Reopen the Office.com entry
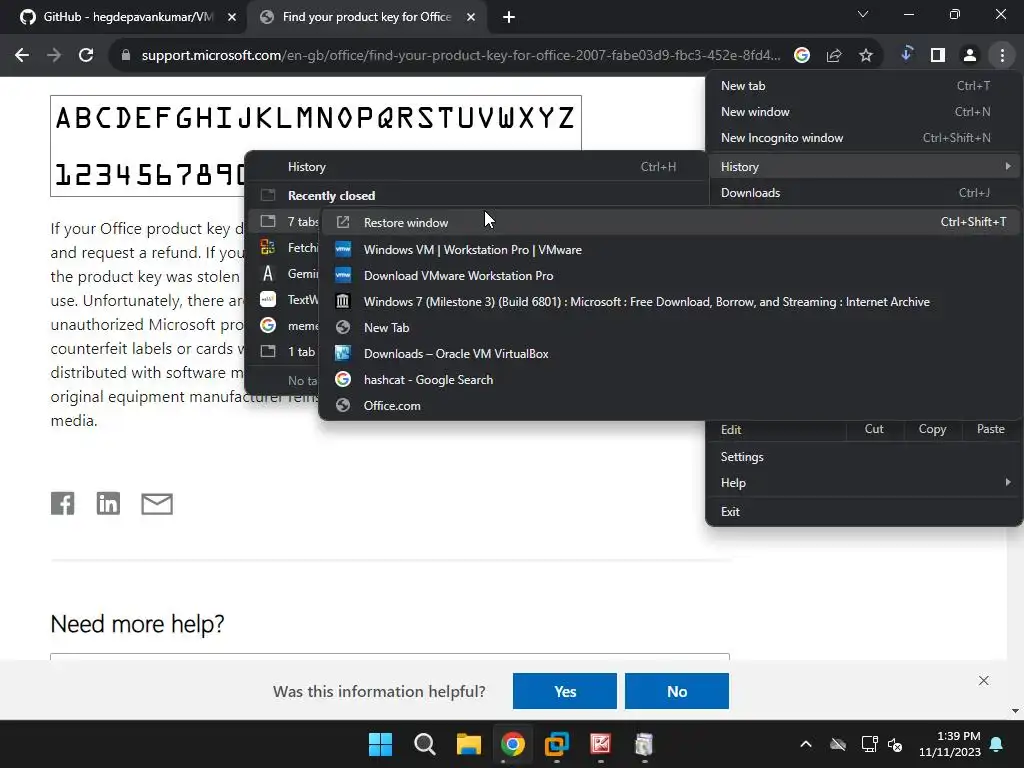The width and height of the screenshot is (1024, 768). point(671,406)
